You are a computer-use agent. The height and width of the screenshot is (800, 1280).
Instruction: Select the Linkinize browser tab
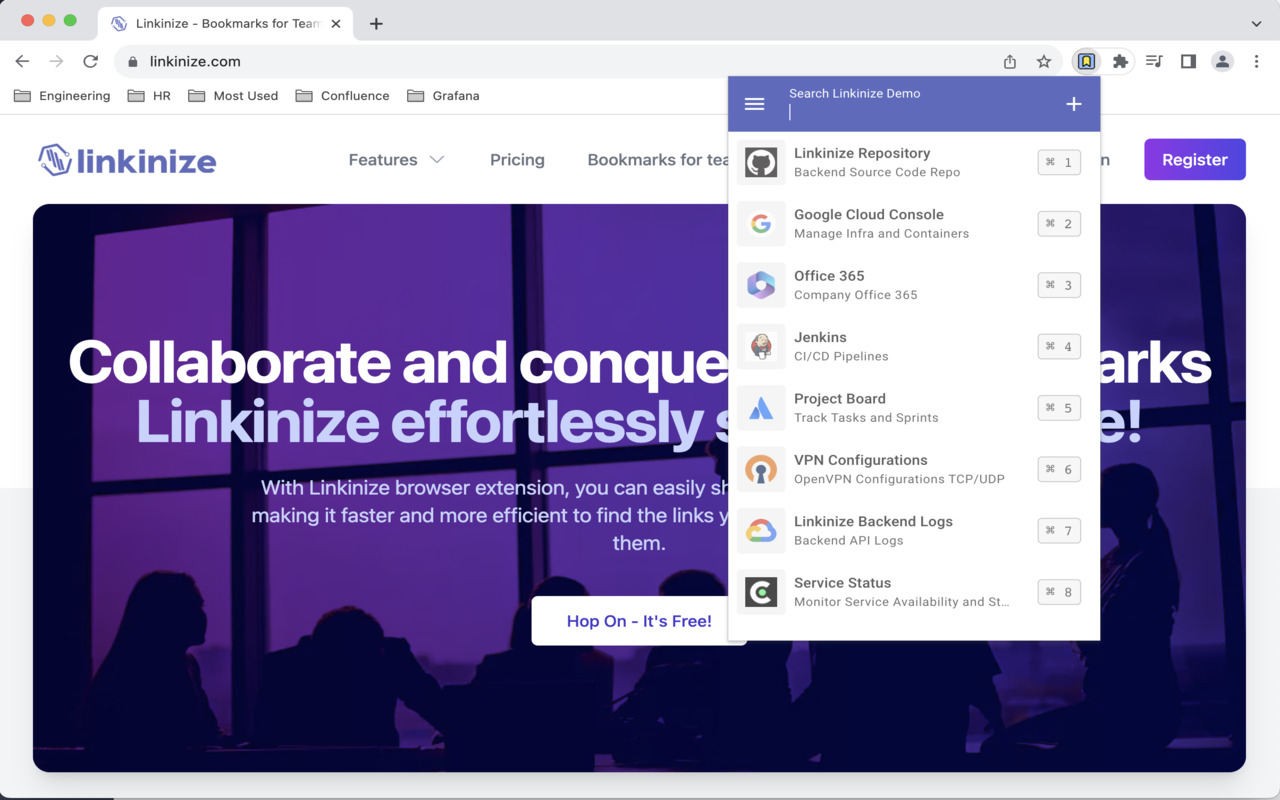point(225,23)
